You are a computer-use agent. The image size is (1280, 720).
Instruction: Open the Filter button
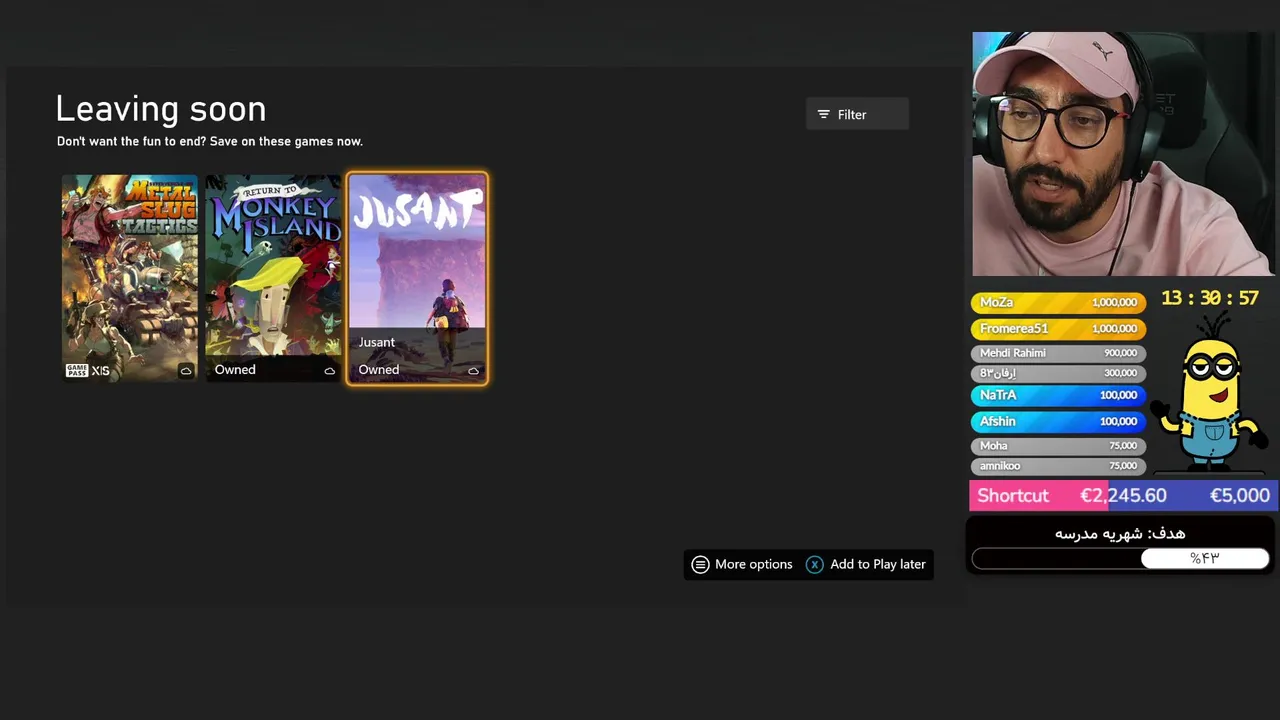(x=857, y=114)
